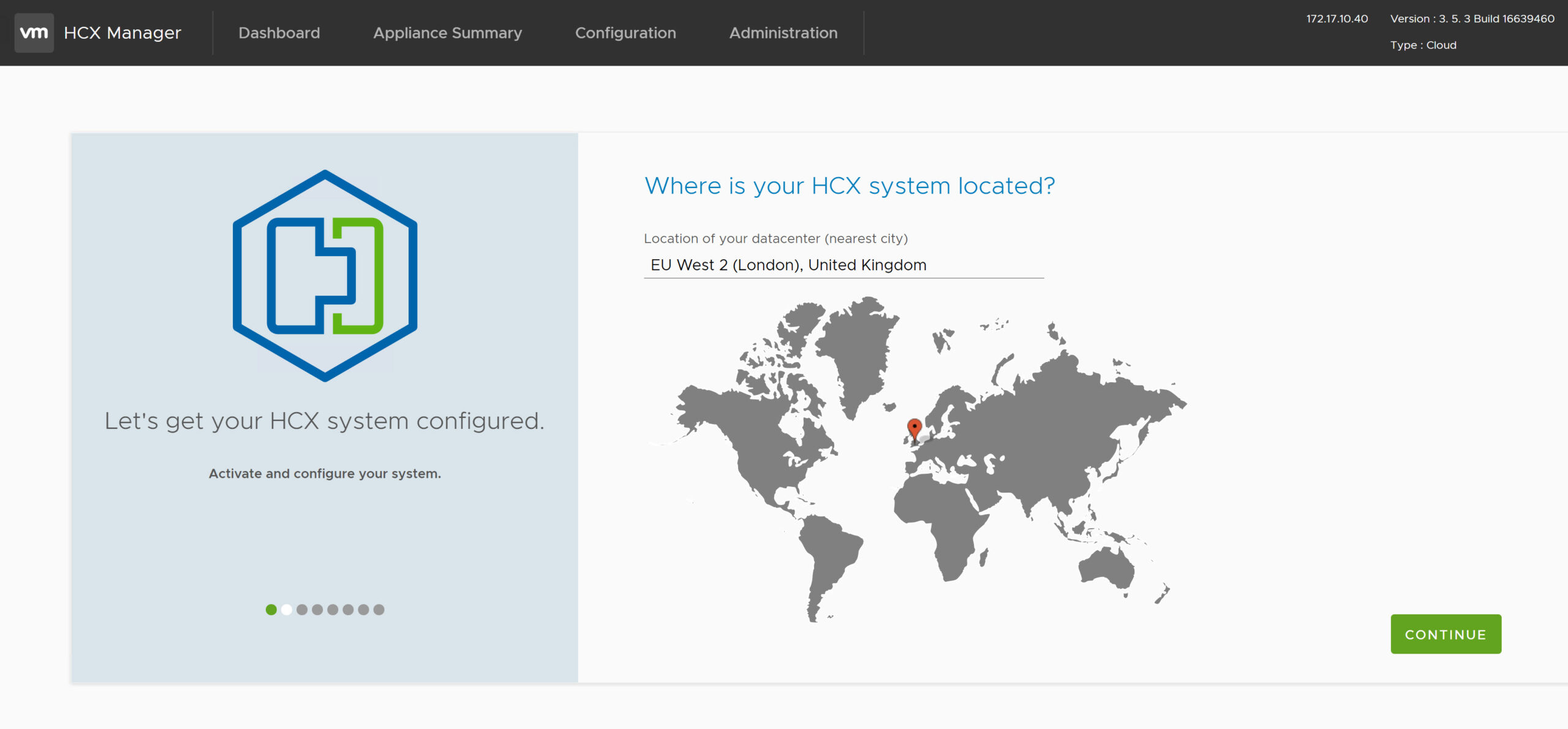Click the vm logo icon
The height and width of the screenshot is (729, 1568).
pos(34,32)
